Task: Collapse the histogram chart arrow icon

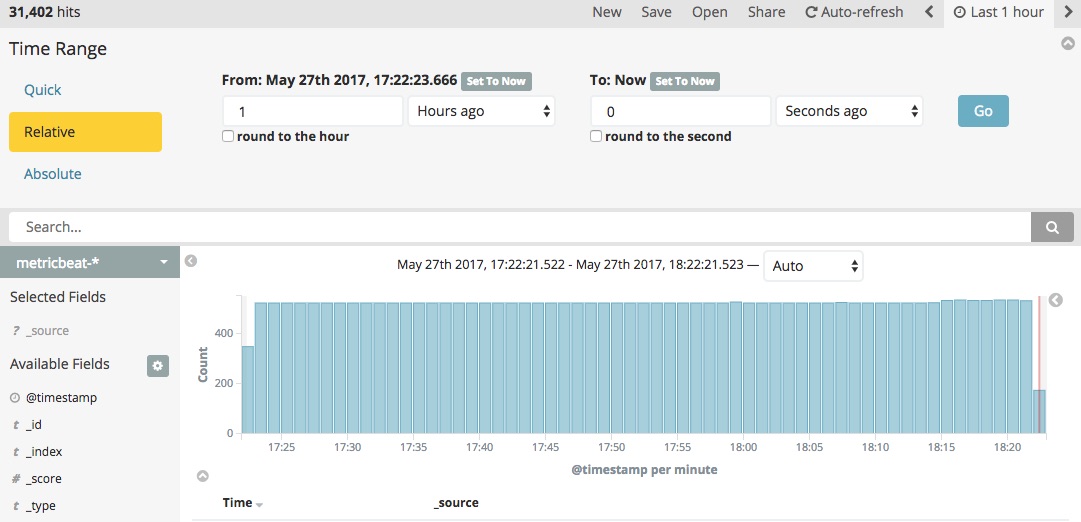Action: point(203,476)
